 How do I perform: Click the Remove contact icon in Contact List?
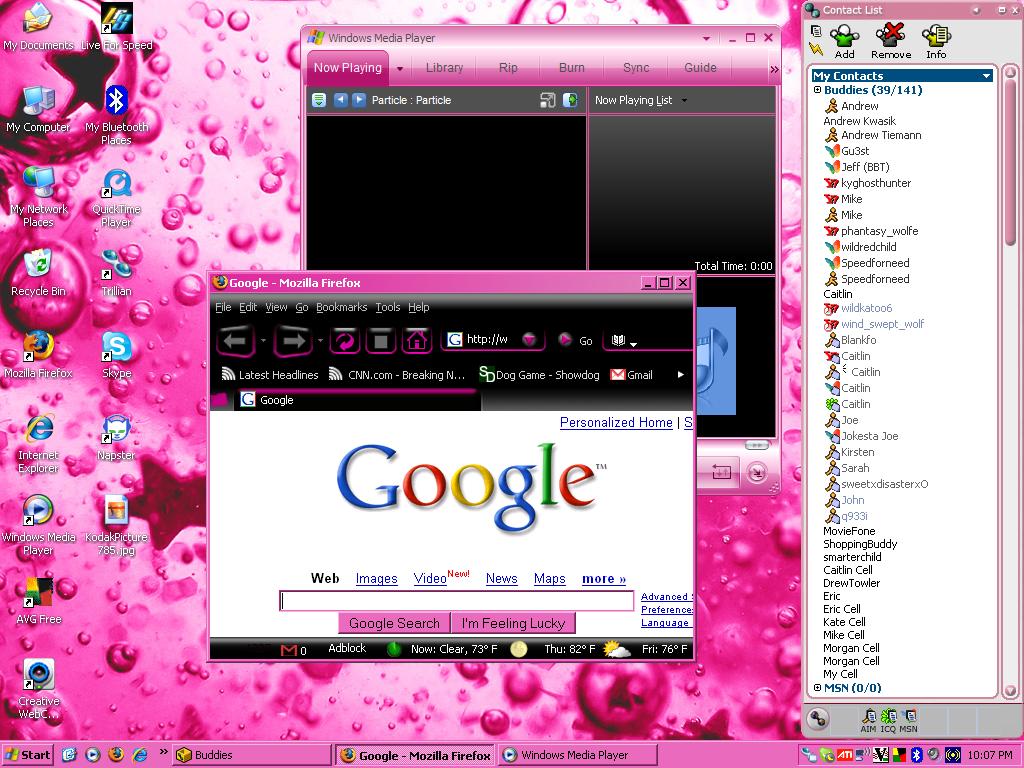(x=891, y=41)
